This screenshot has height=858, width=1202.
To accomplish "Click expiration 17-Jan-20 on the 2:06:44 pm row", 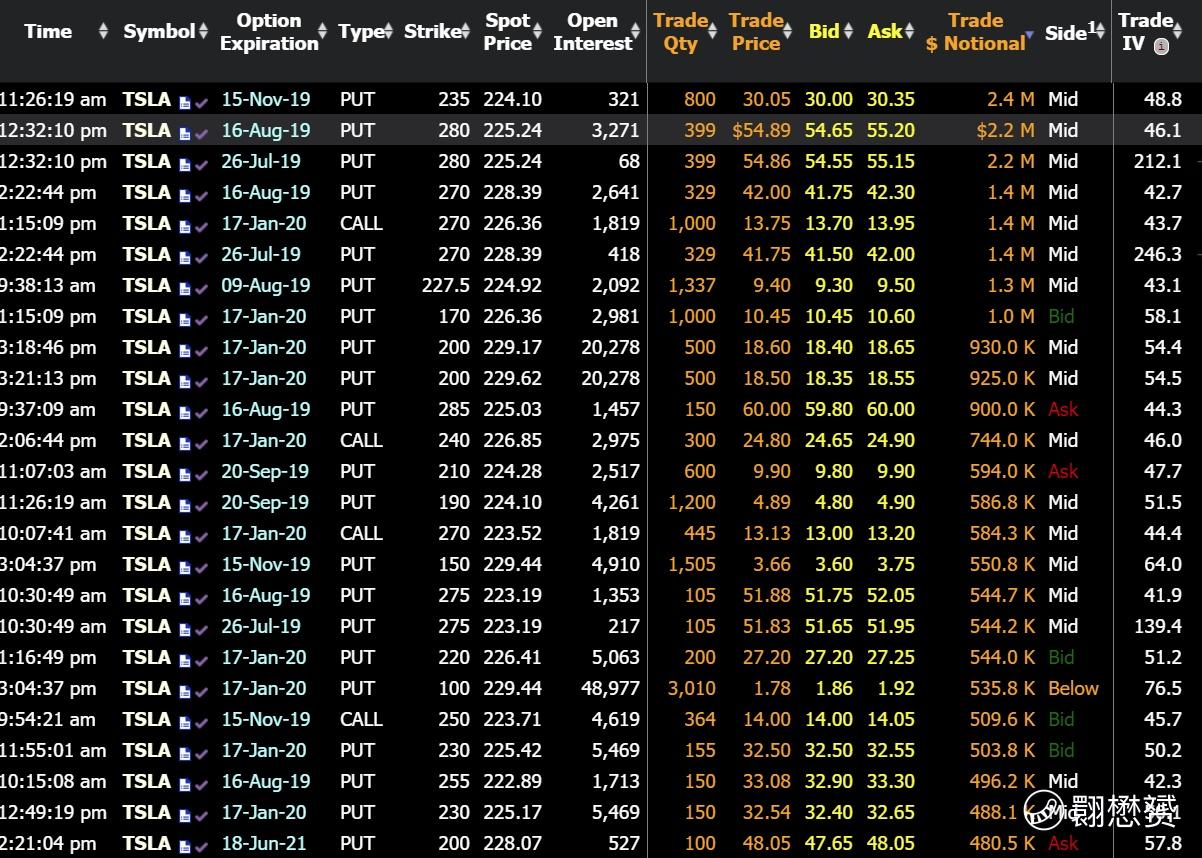I will pyautogui.click(x=264, y=440).
